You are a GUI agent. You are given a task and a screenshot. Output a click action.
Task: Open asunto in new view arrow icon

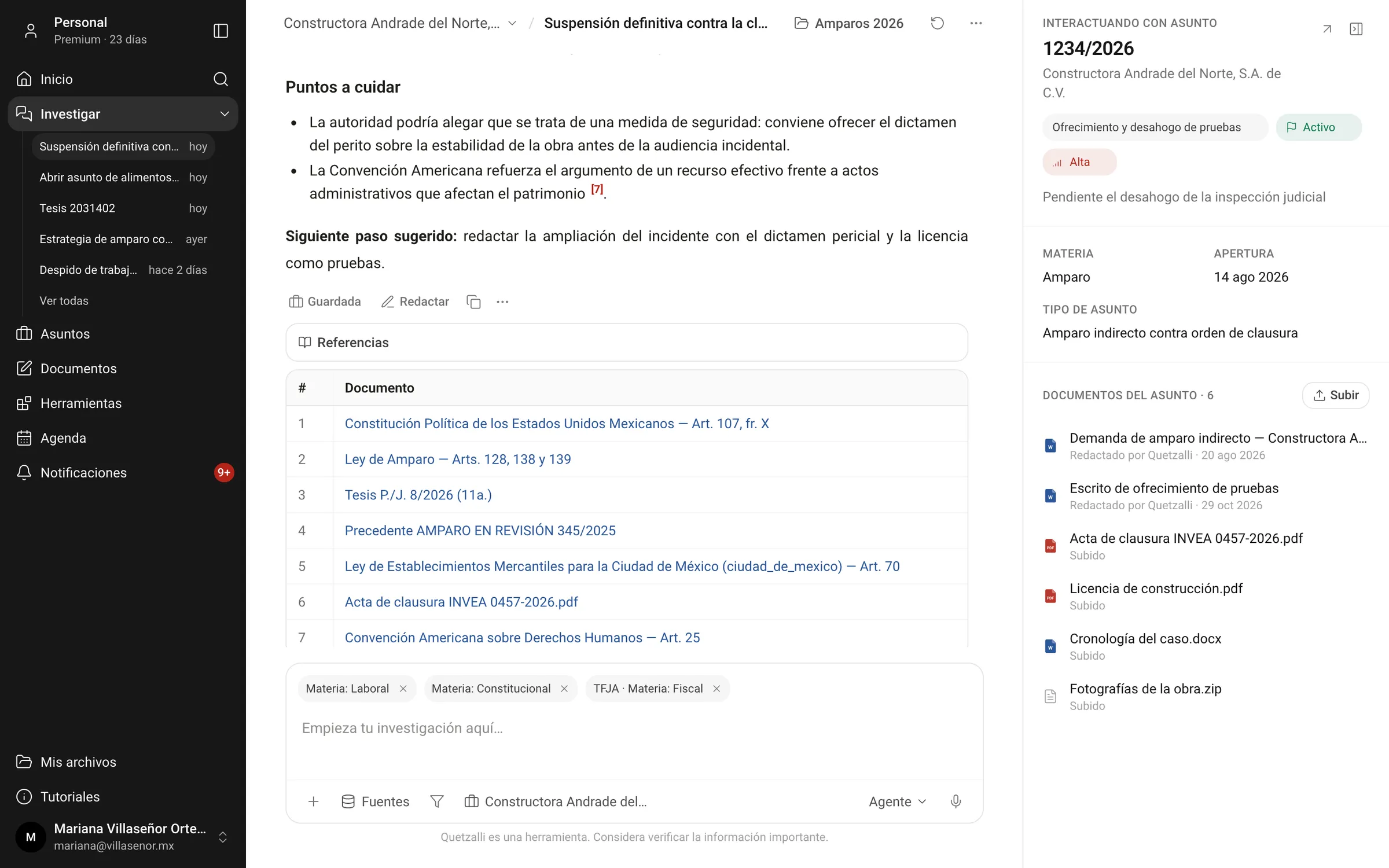(x=1327, y=29)
